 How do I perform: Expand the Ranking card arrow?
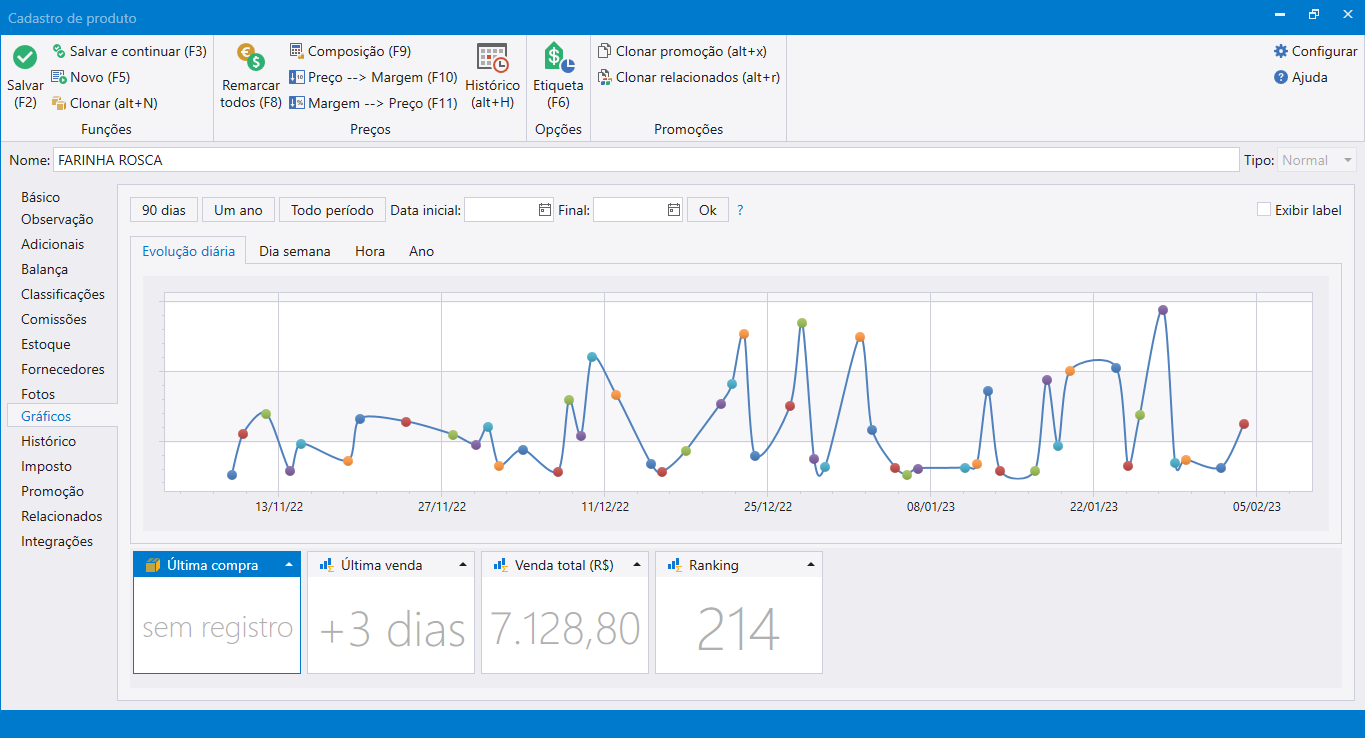click(x=811, y=565)
